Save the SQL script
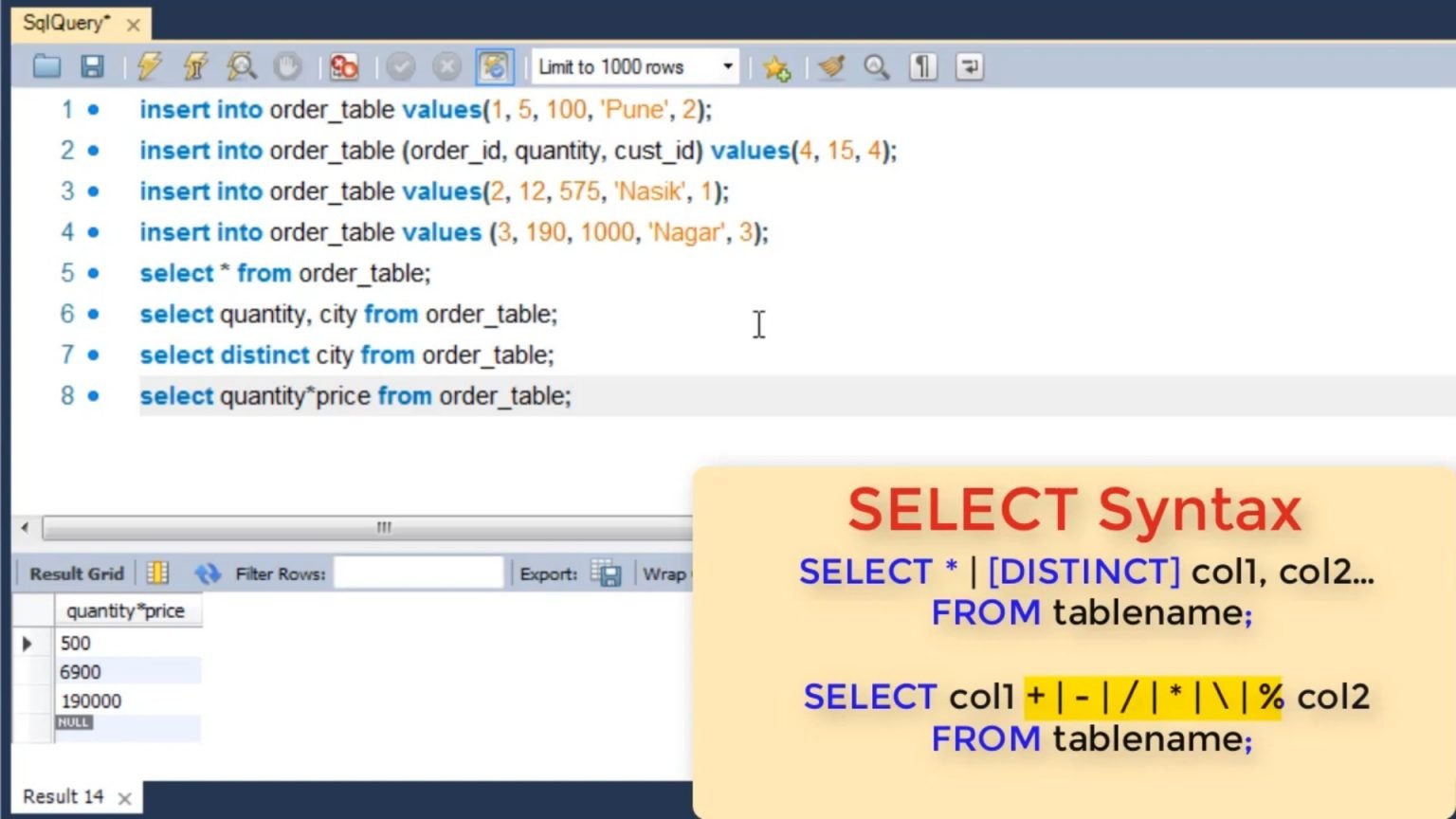Screen dimensions: 1456x819 91,66
